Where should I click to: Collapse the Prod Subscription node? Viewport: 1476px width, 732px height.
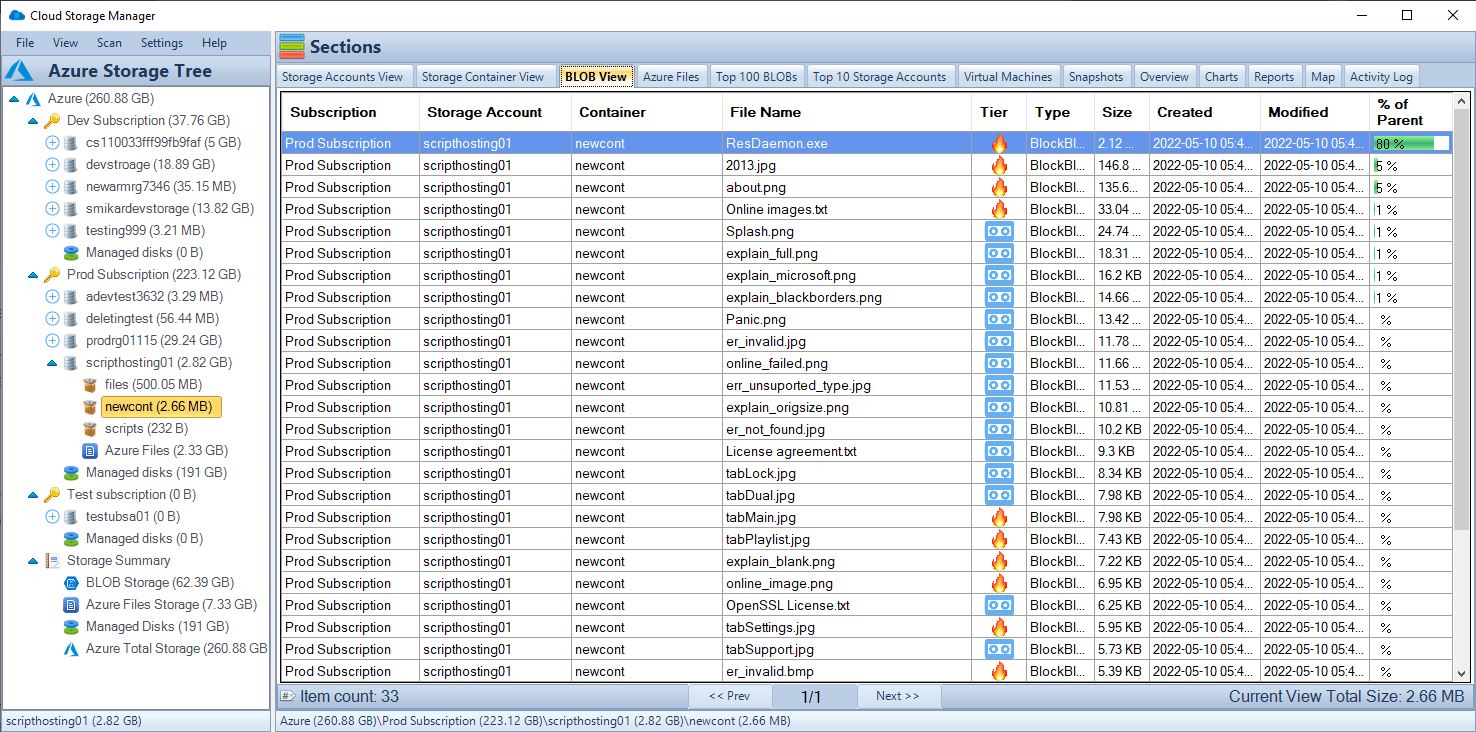tap(33, 275)
